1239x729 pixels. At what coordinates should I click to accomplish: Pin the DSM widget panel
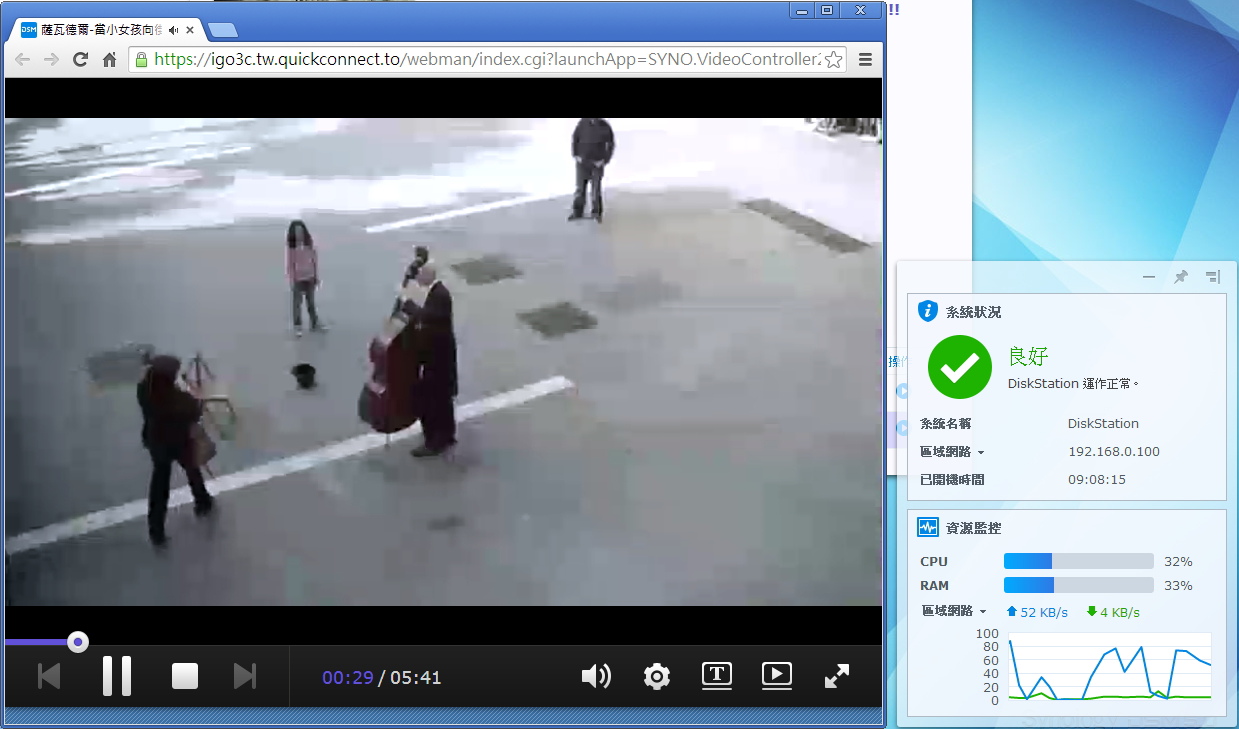1181,277
